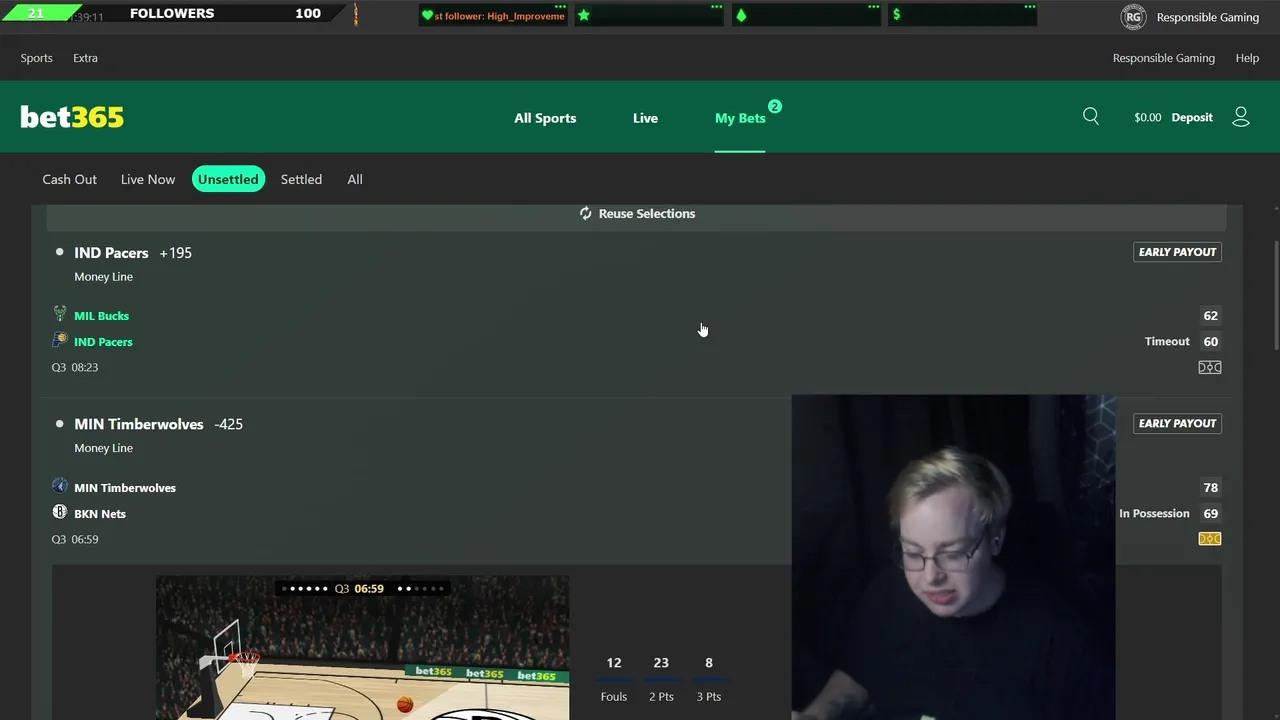This screenshot has width=1280, height=720.
Task: Click the Deposit button
Action: click(x=1192, y=117)
